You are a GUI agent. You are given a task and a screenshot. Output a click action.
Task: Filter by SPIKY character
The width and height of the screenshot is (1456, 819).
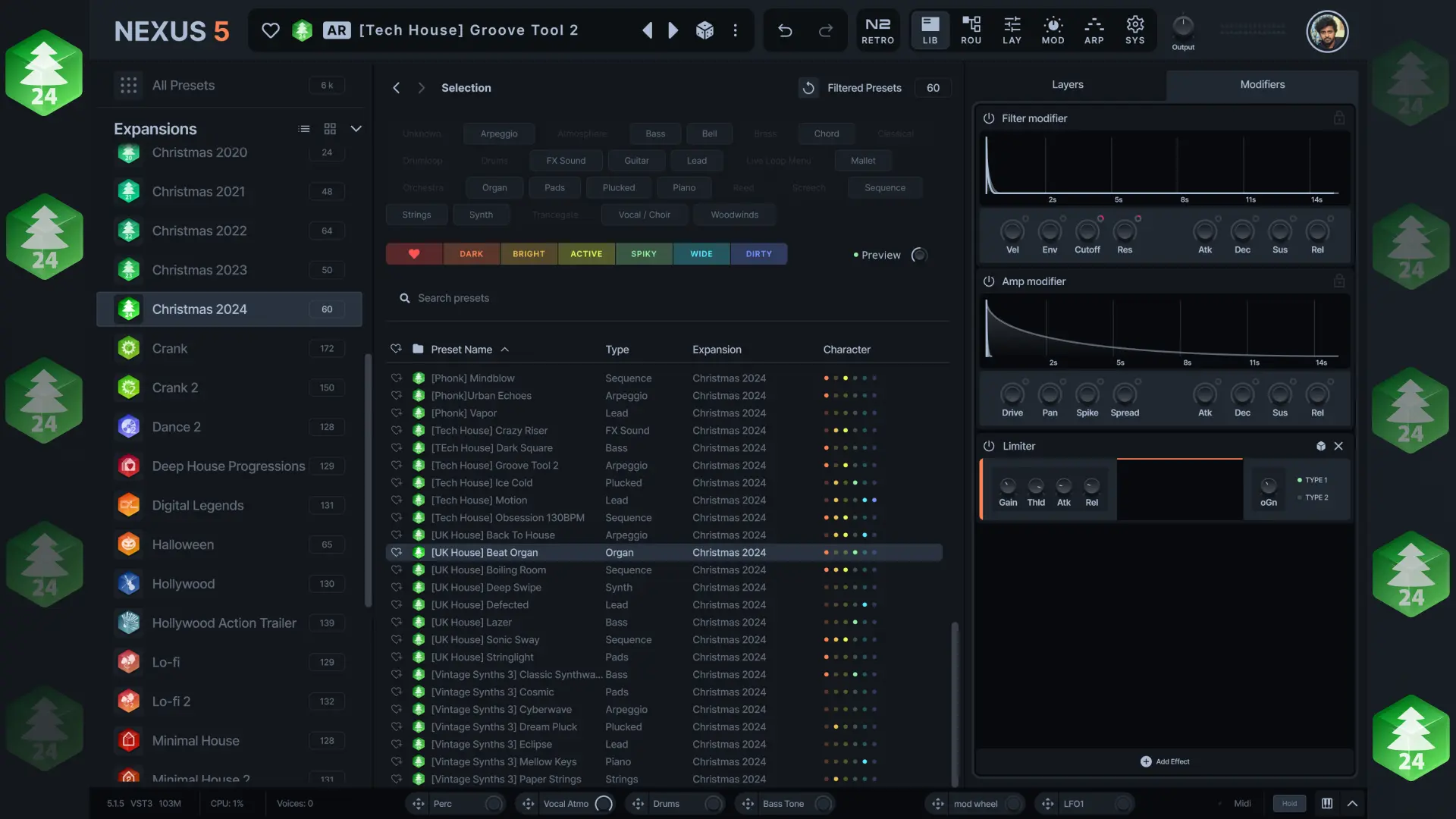644,254
